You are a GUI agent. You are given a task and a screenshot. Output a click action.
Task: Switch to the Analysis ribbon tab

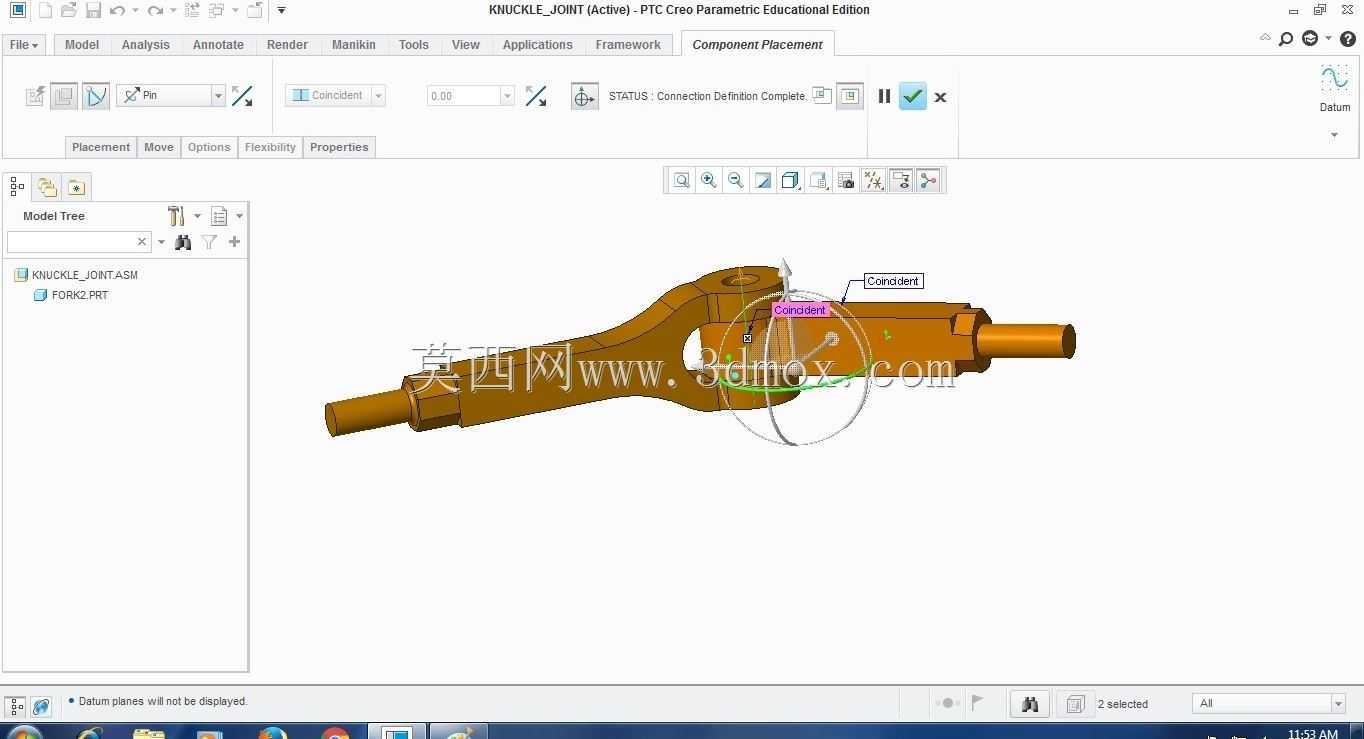(x=146, y=45)
